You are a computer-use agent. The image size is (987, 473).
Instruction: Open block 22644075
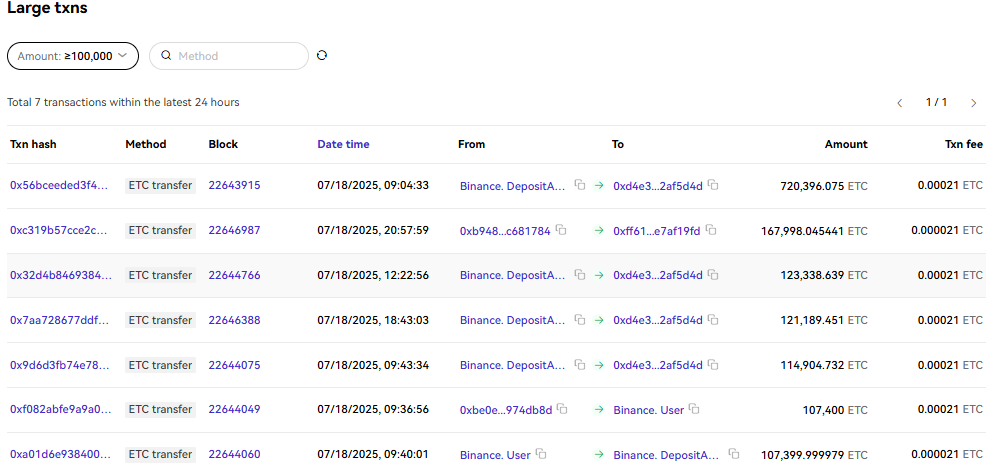pyautogui.click(x=234, y=365)
